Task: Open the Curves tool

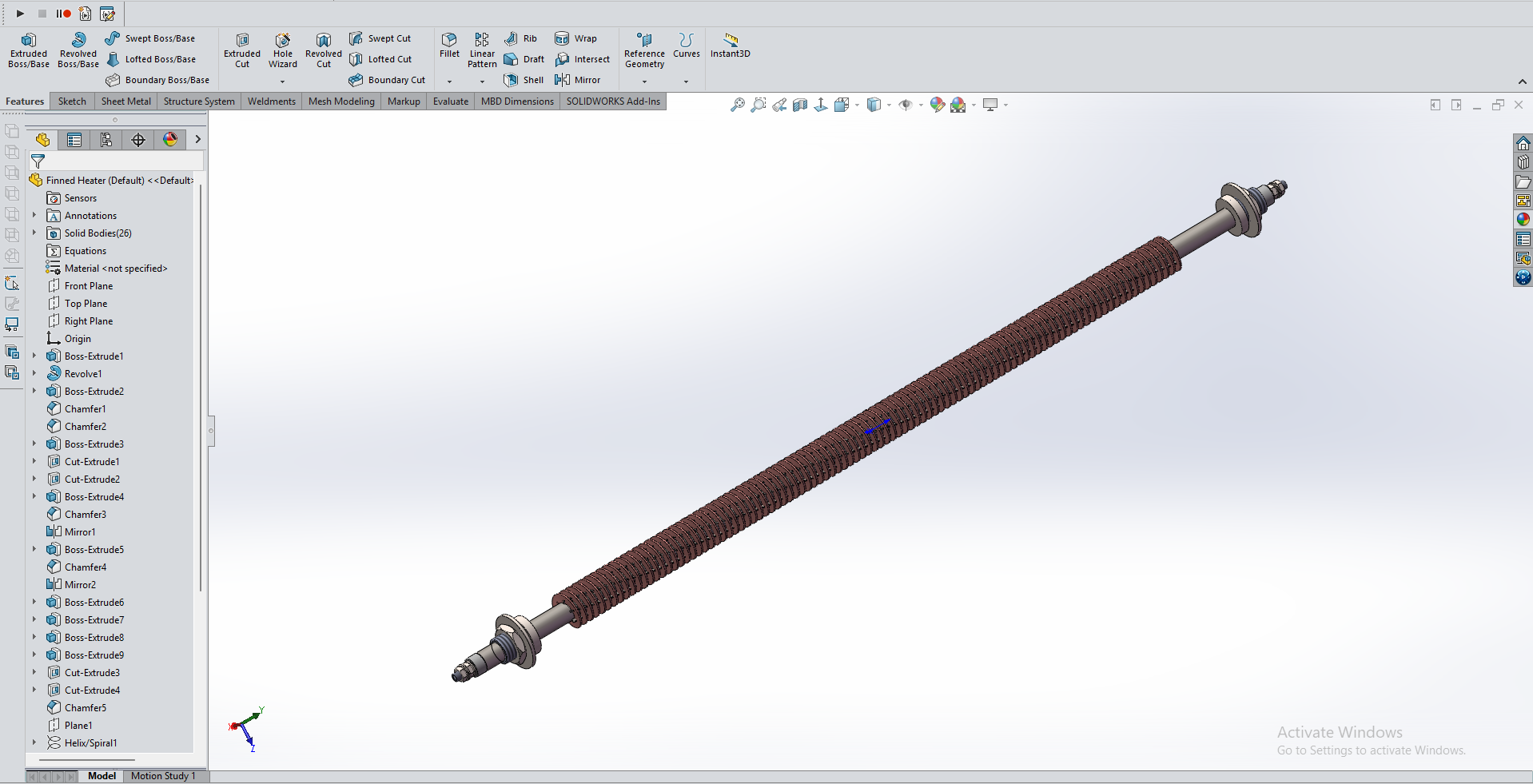Action: (x=686, y=46)
